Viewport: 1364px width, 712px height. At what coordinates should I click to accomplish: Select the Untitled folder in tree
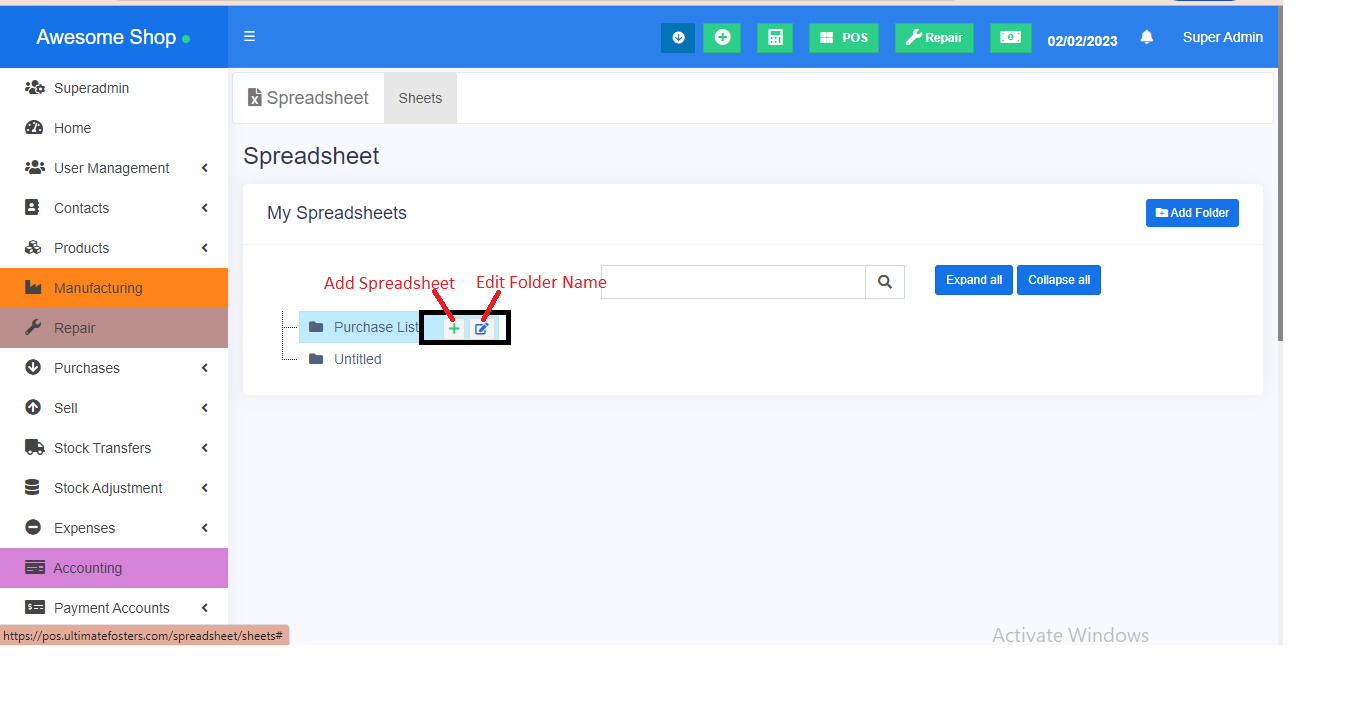357,359
